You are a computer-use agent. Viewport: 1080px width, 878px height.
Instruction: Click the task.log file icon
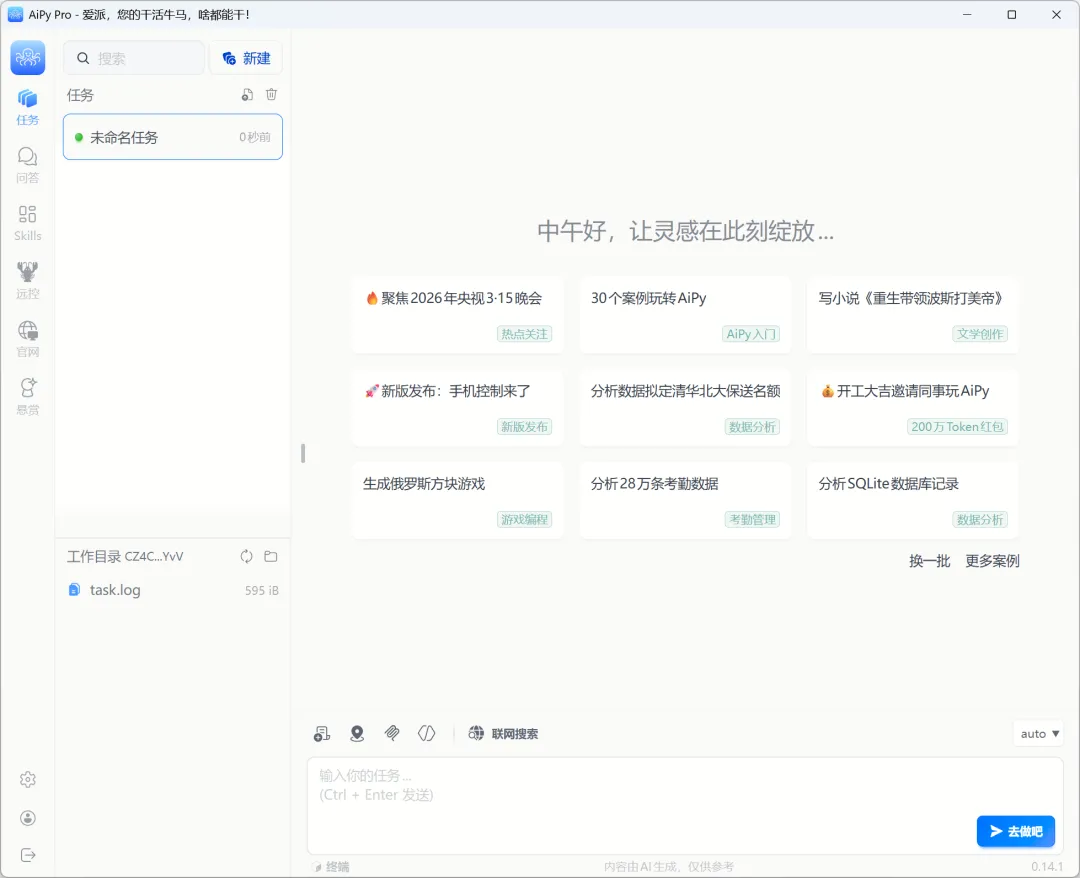pos(74,590)
